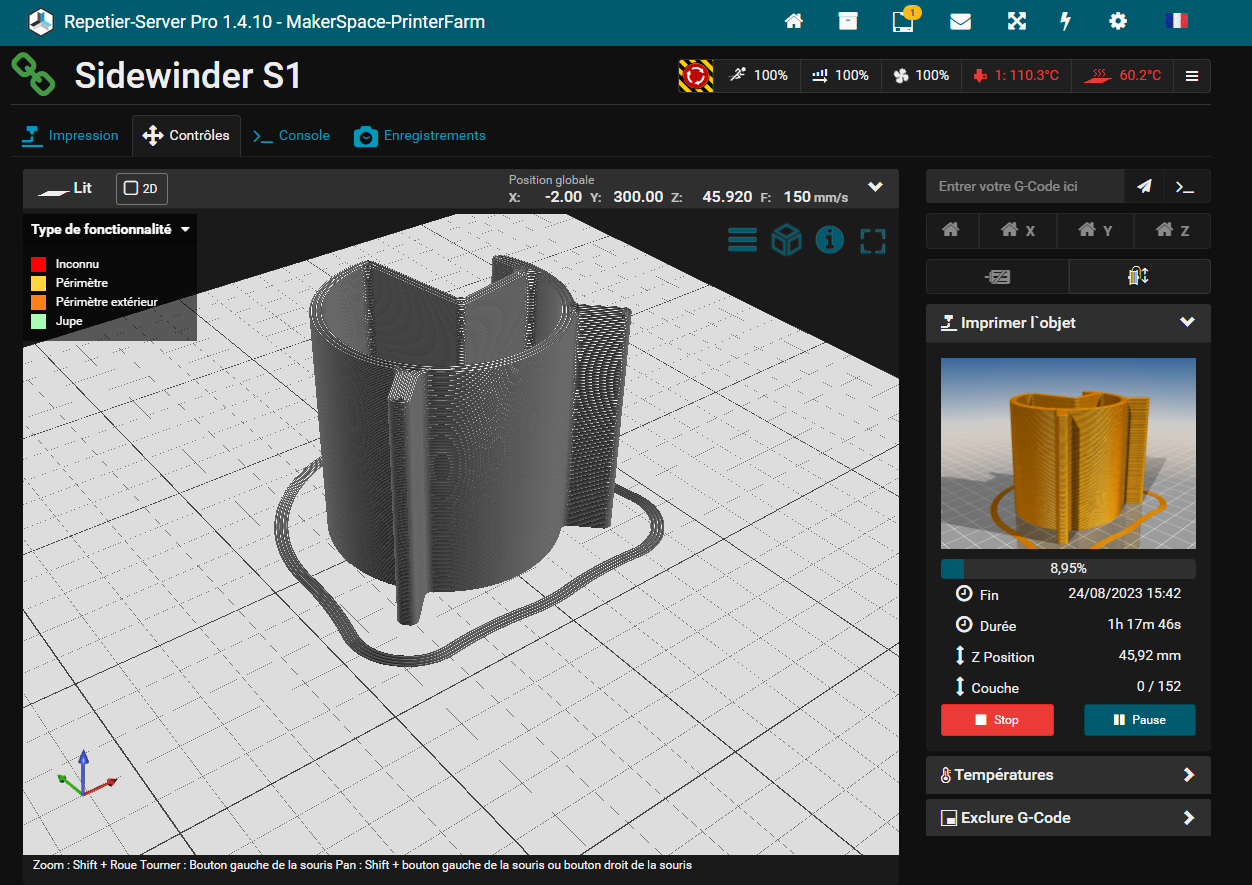The height and width of the screenshot is (885, 1252).
Task: Open the server settings gear icon
Action: 1117,20
